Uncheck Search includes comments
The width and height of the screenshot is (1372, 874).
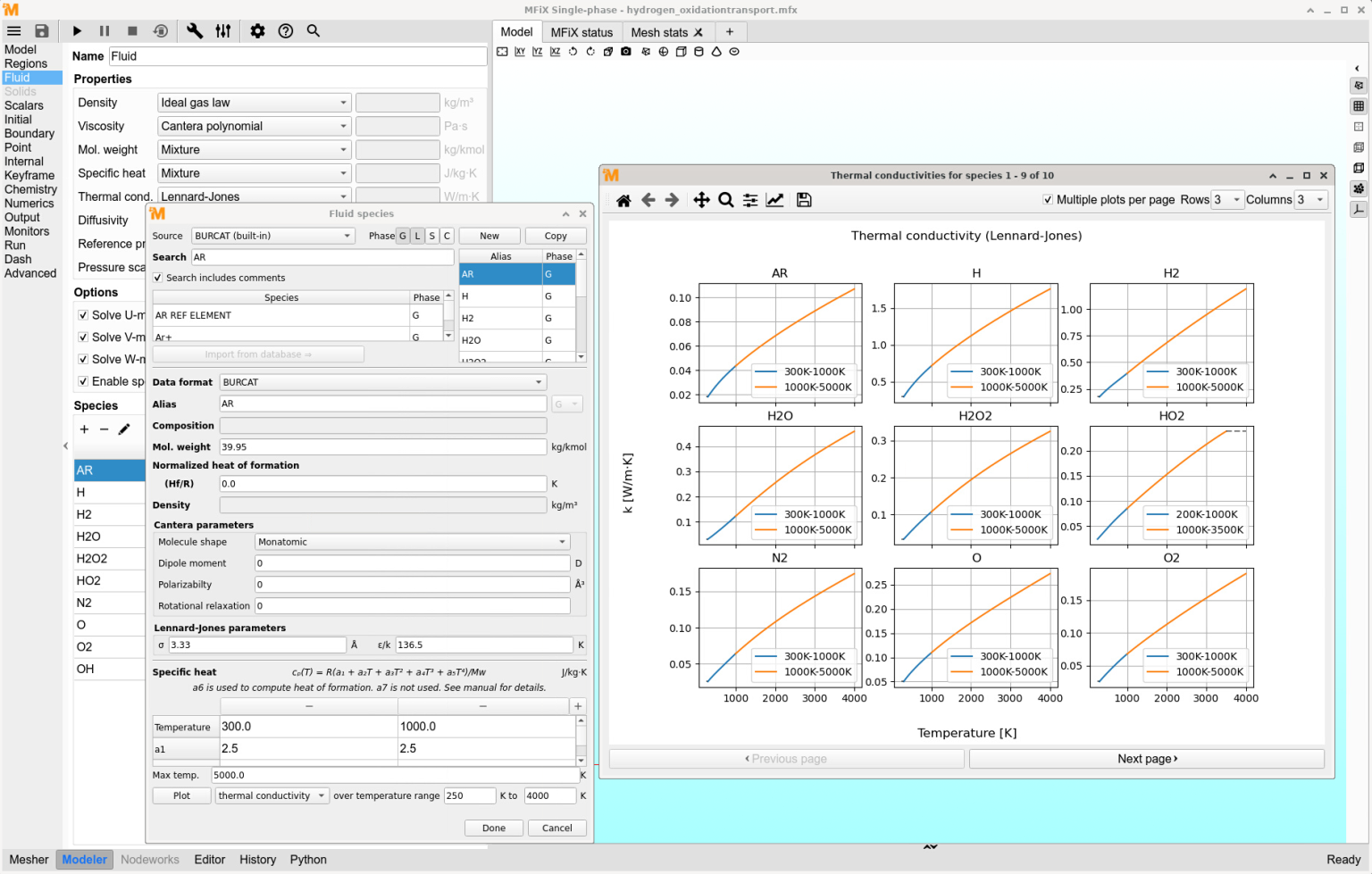(x=158, y=276)
